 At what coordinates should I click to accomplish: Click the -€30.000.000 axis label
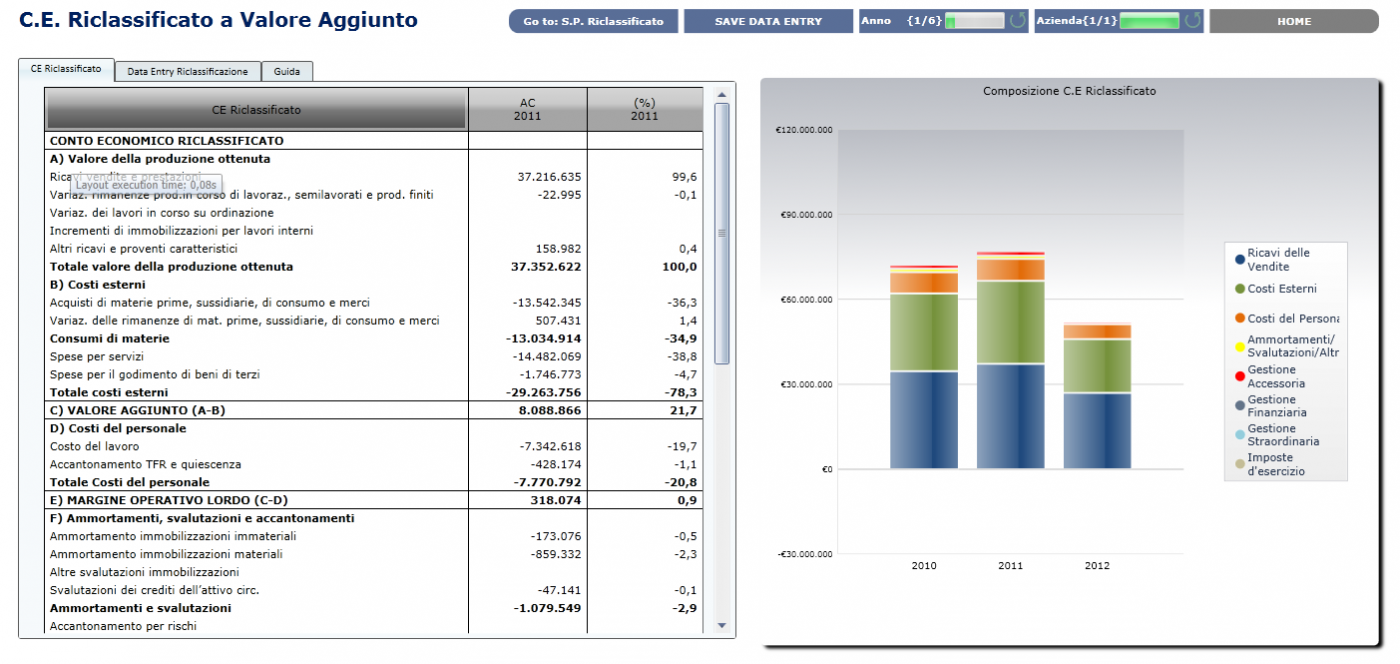[x=805, y=554]
